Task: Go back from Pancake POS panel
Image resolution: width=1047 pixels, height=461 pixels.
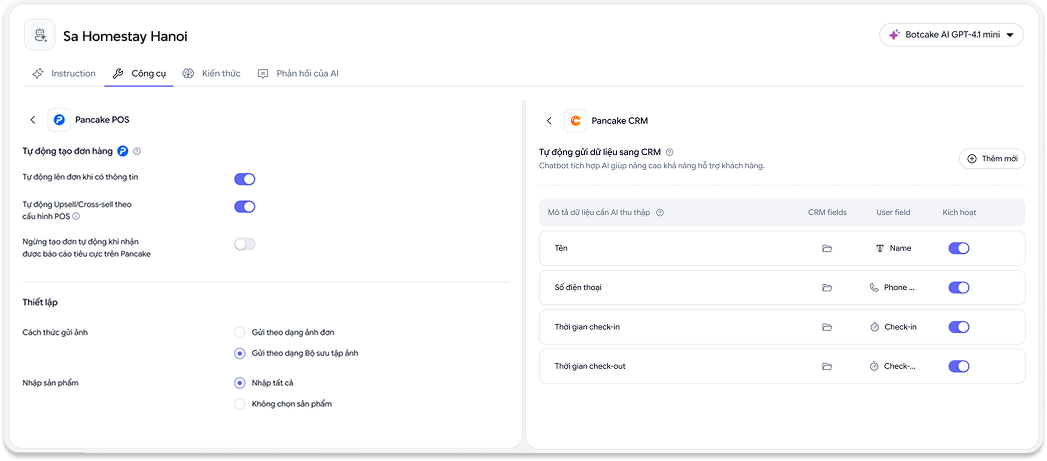Action: 33,120
